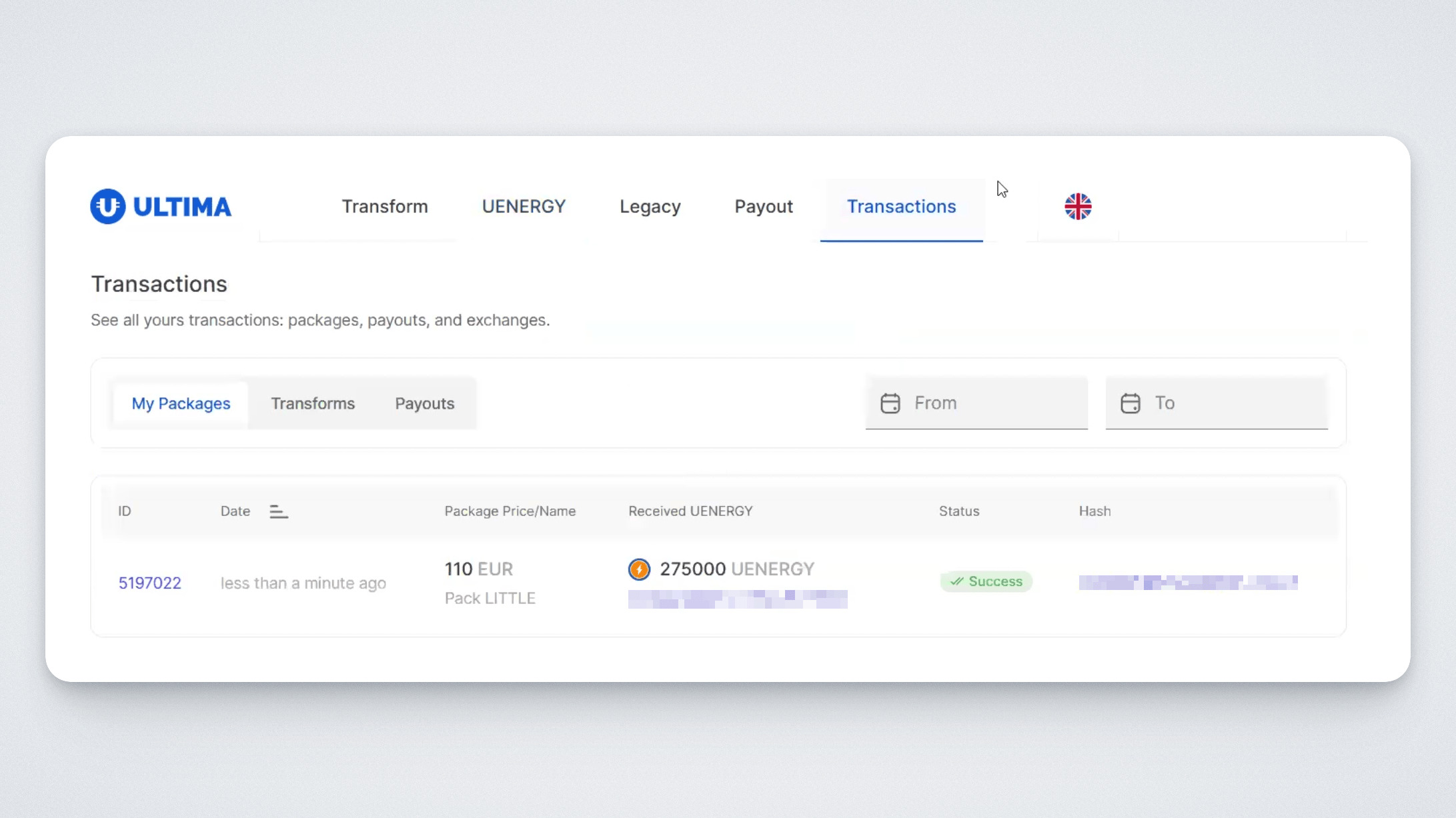Open the UK flag language selector
This screenshot has width=1456, height=818.
[1078, 207]
